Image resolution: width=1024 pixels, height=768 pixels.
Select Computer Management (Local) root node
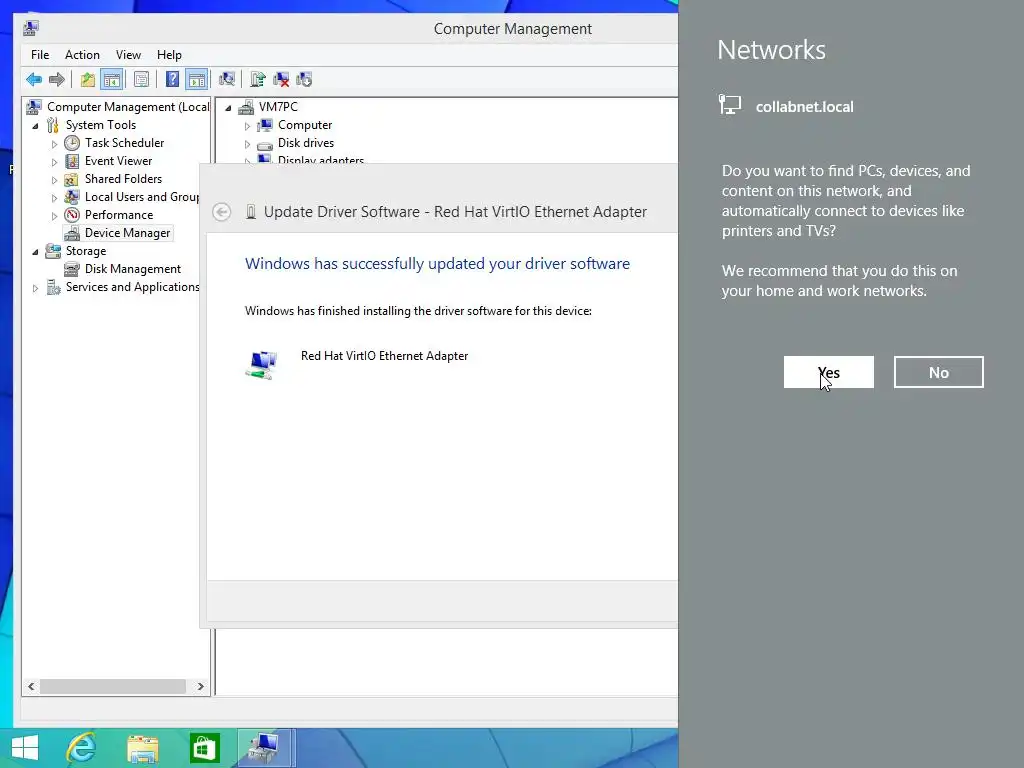[x=128, y=106]
